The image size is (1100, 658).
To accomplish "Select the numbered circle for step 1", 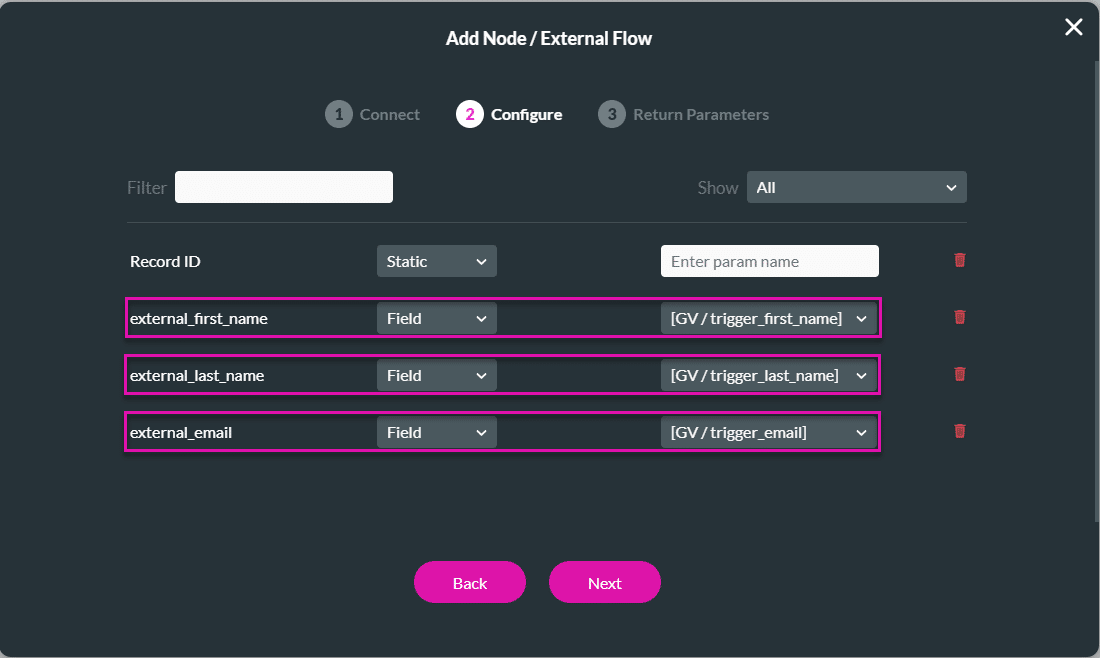I will pyautogui.click(x=338, y=114).
